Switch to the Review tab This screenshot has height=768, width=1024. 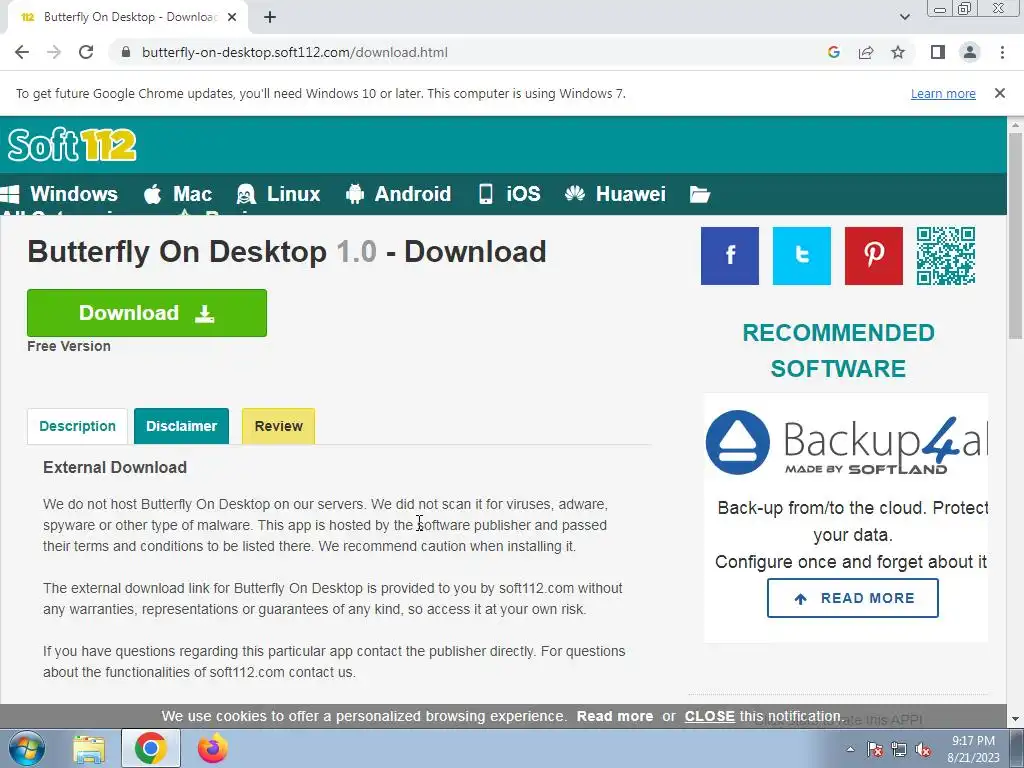point(278,426)
